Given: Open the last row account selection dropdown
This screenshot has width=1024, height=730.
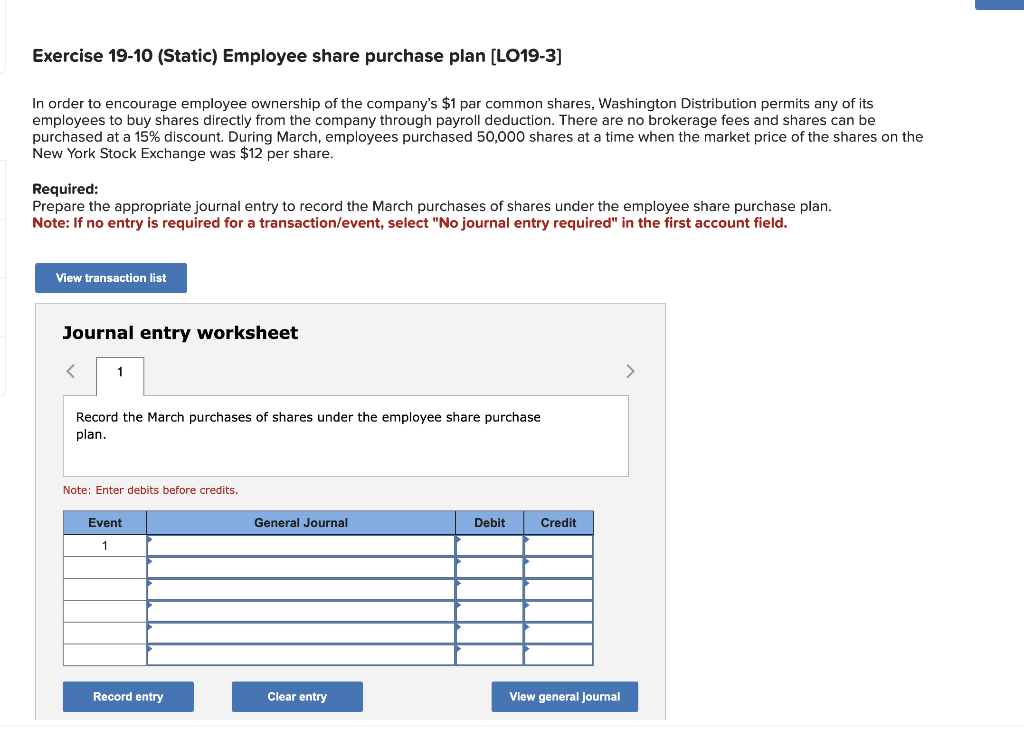Looking at the screenshot, I should point(300,655).
